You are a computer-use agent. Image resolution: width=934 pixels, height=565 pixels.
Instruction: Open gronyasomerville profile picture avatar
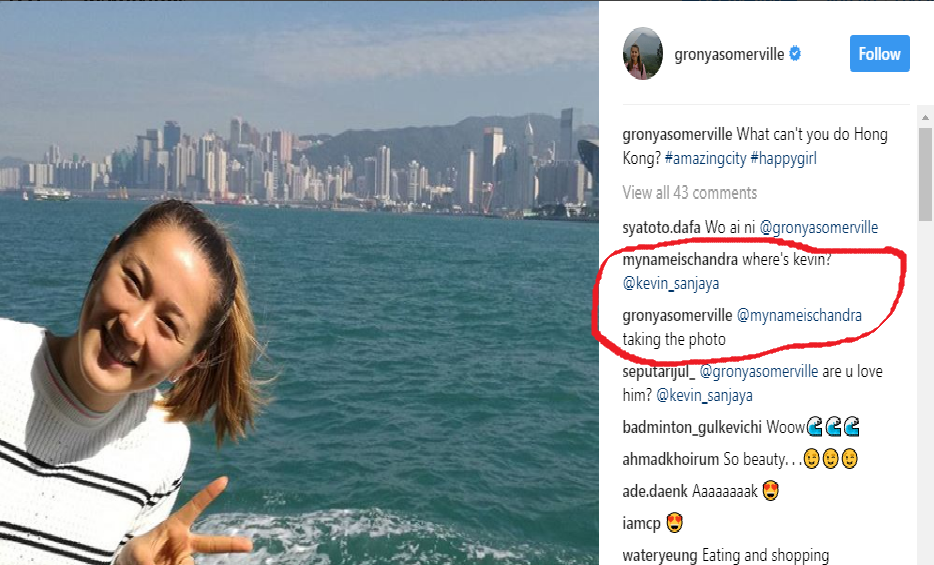(643, 54)
